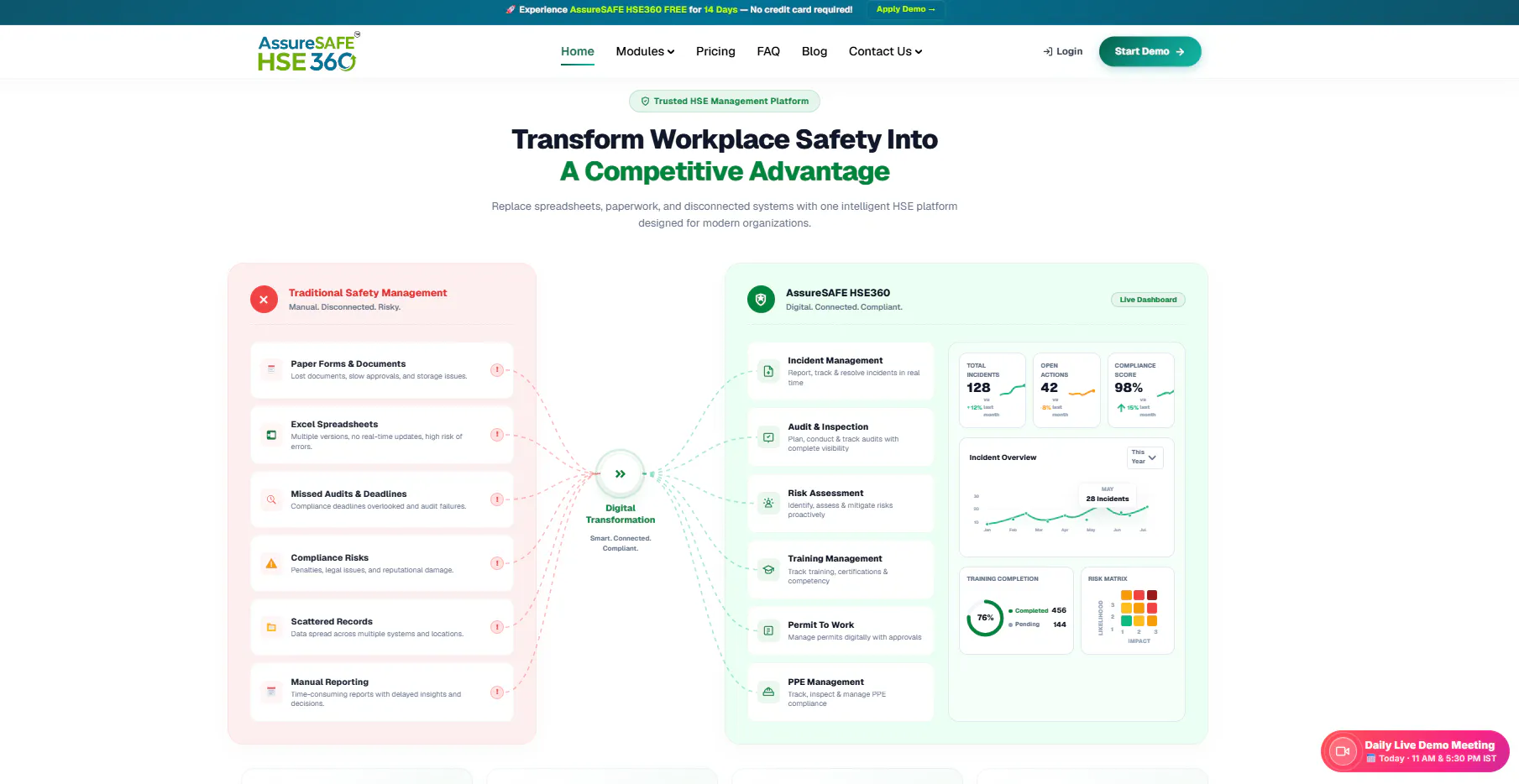Viewport: 1519px width, 784px height.
Task: Go to the Home nav item
Action: (x=578, y=51)
